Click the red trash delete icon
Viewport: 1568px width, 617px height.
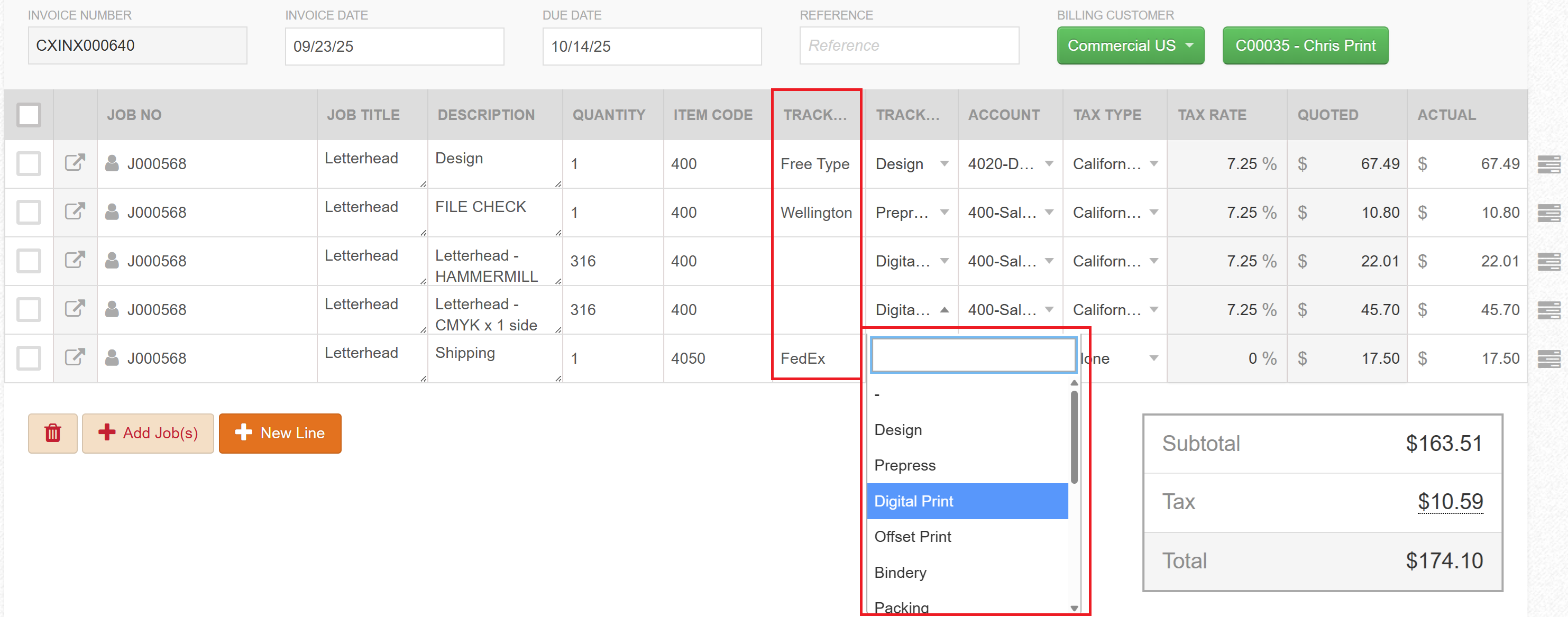[52, 432]
